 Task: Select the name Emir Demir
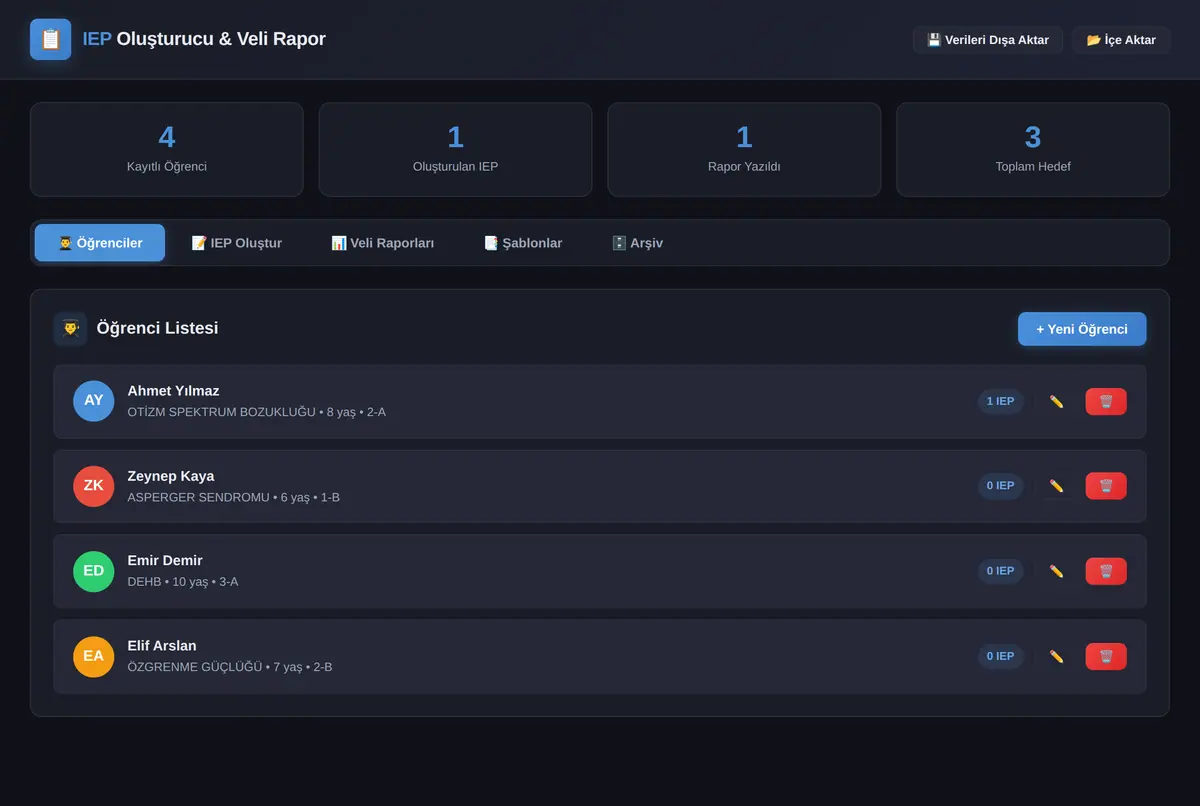[165, 561]
